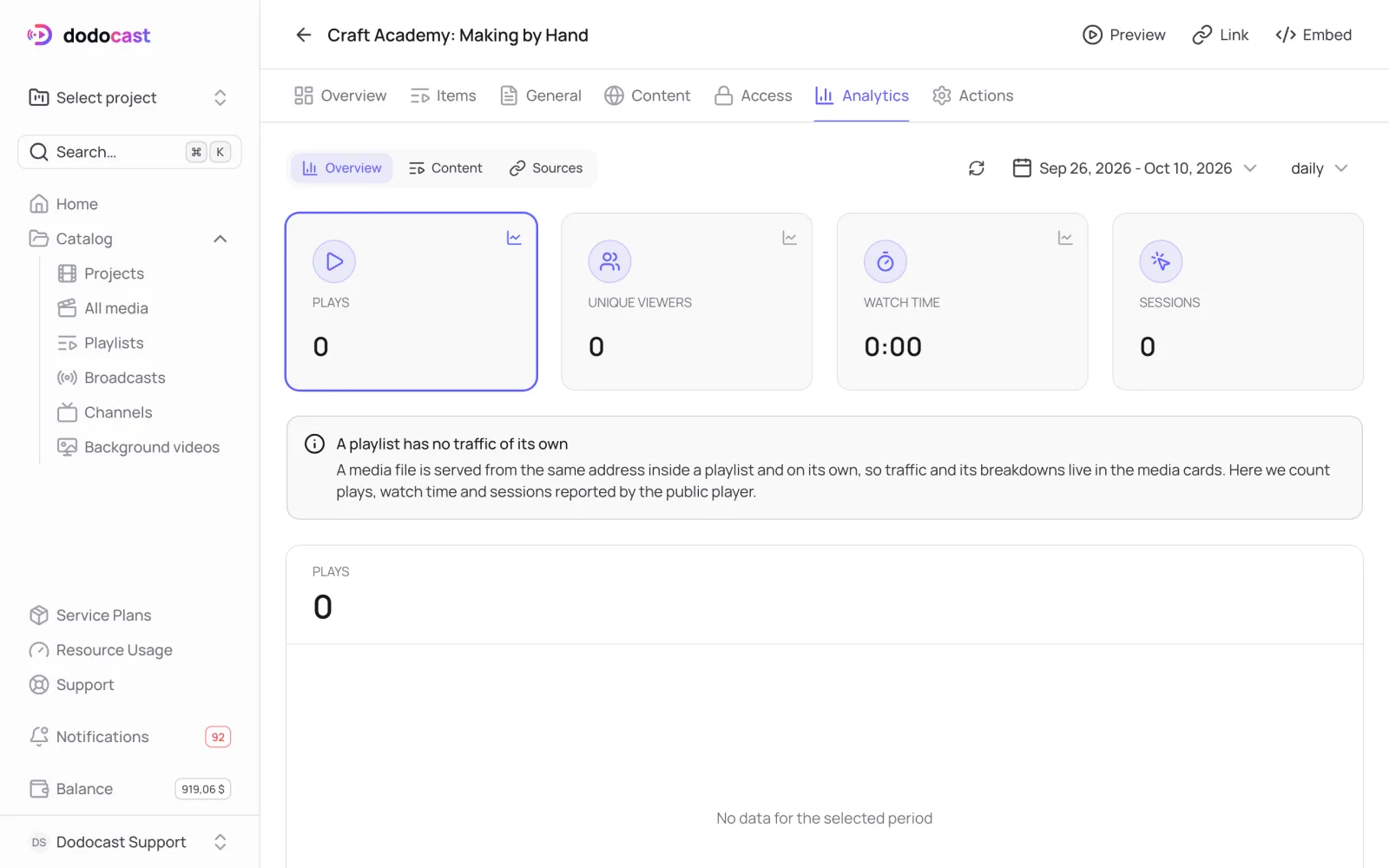Click the Sessions cursor icon
The width and height of the screenshot is (1389, 868).
1161,261
